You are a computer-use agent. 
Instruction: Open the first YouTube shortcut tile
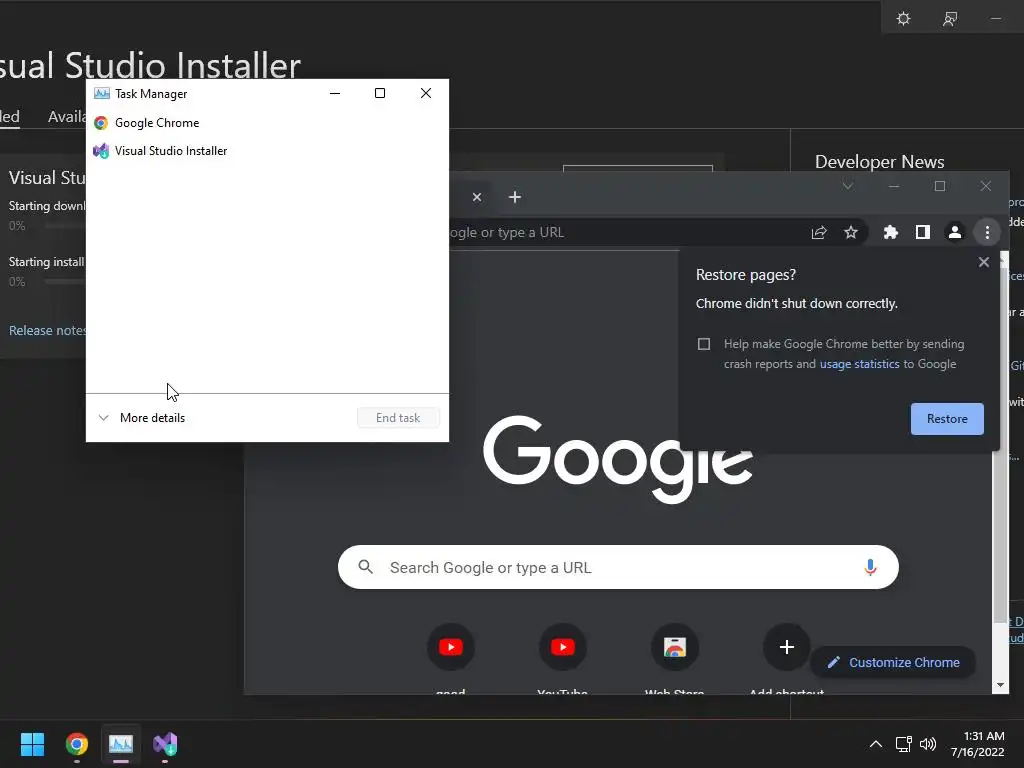[x=451, y=647]
